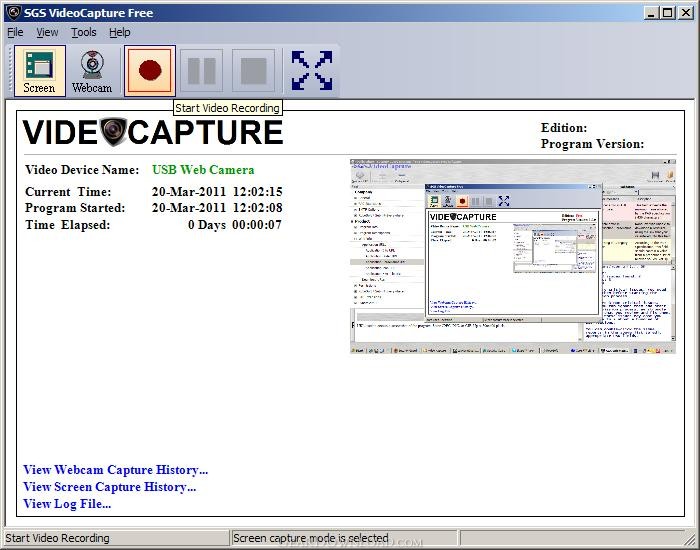Screen dimensions: 700x550
Task: Click the USB Web Camera device name
Action: coord(203,170)
